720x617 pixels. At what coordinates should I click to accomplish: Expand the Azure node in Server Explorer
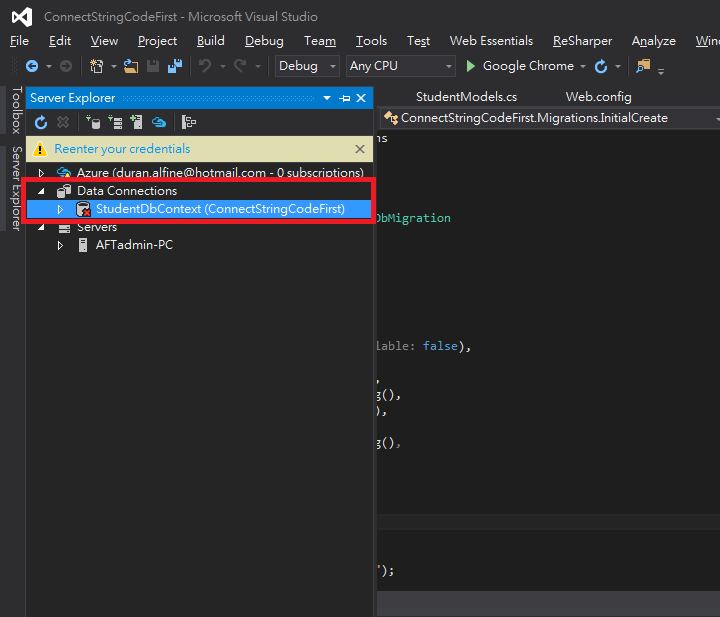click(x=41, y=173)
